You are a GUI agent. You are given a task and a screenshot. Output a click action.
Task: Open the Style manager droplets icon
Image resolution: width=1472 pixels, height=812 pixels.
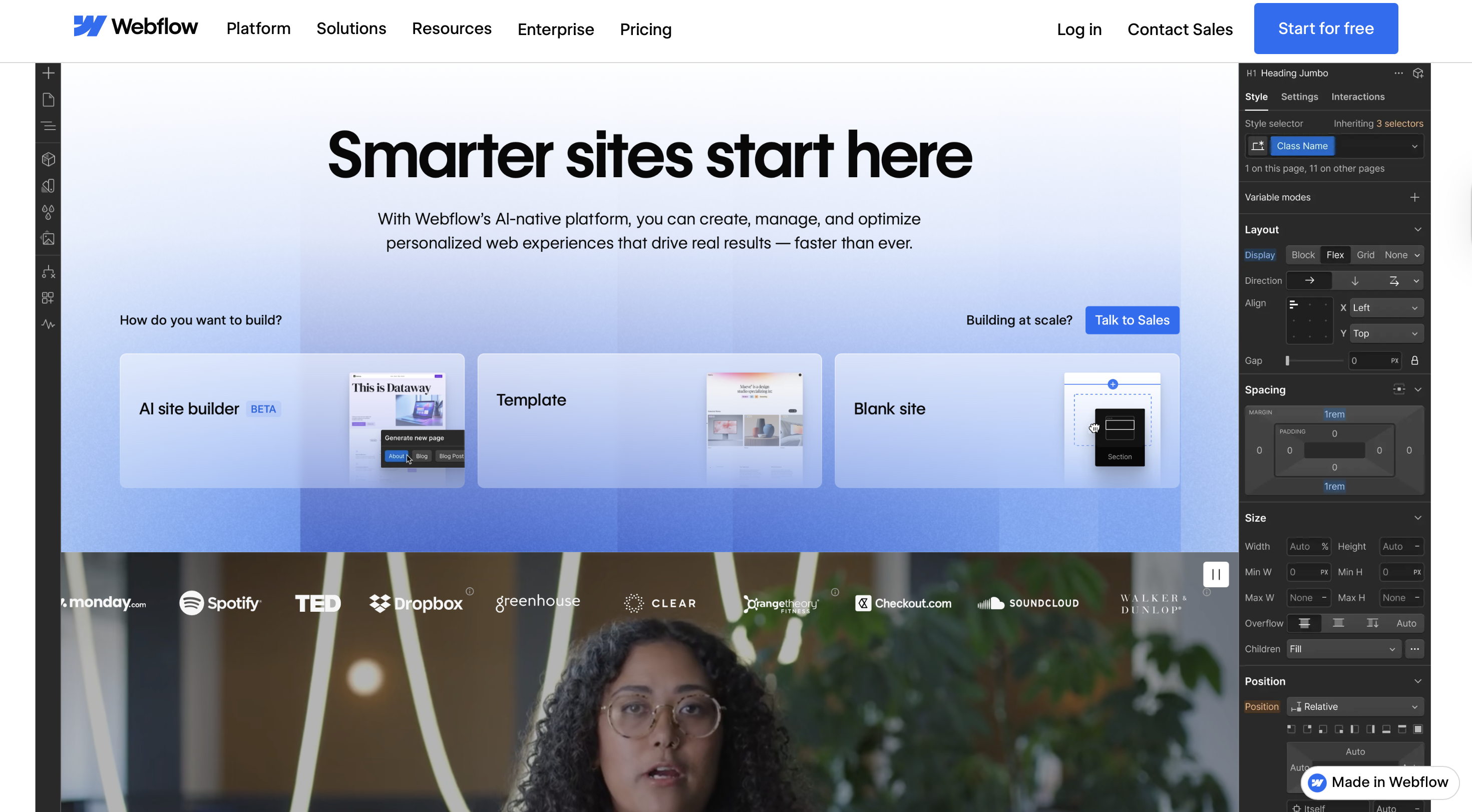49,212
